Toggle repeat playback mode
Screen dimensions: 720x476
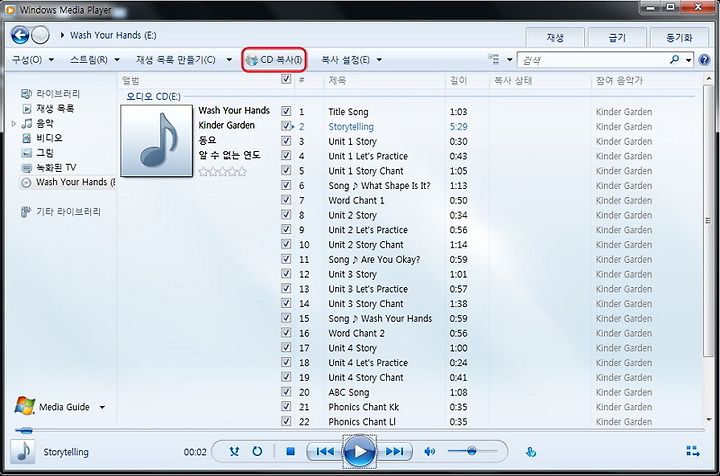[257, 452]
